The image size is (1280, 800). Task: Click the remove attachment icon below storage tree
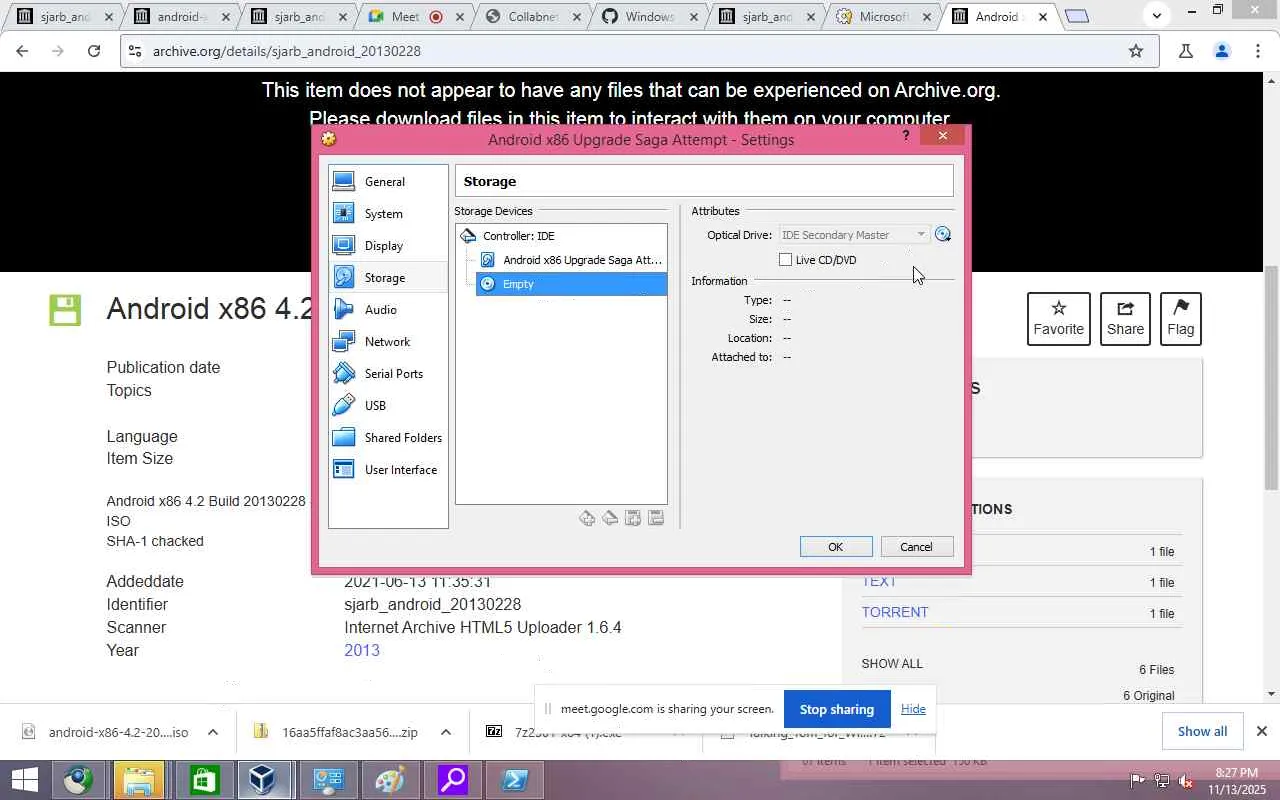tap(656, 518)
